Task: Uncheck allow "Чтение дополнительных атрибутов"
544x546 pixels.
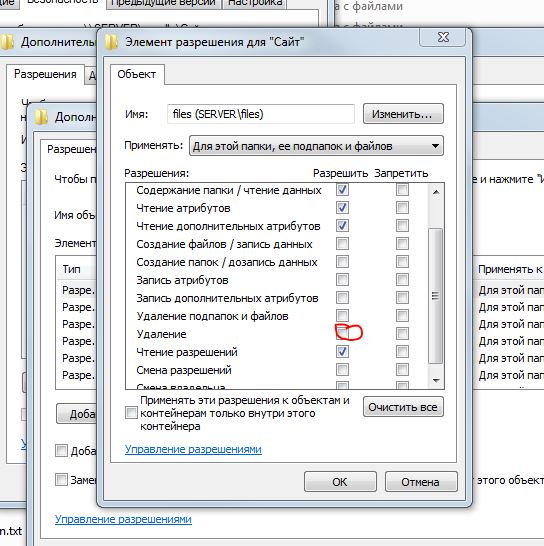Action: 342,226
